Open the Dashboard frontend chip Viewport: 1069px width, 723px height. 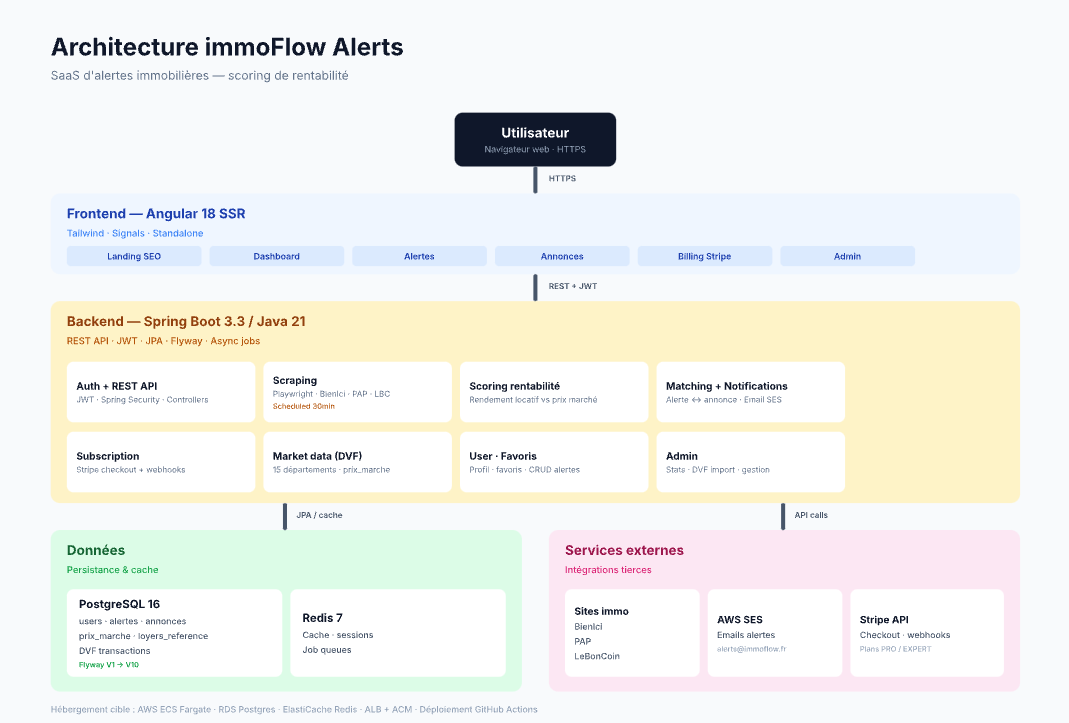tap(276, 256)
